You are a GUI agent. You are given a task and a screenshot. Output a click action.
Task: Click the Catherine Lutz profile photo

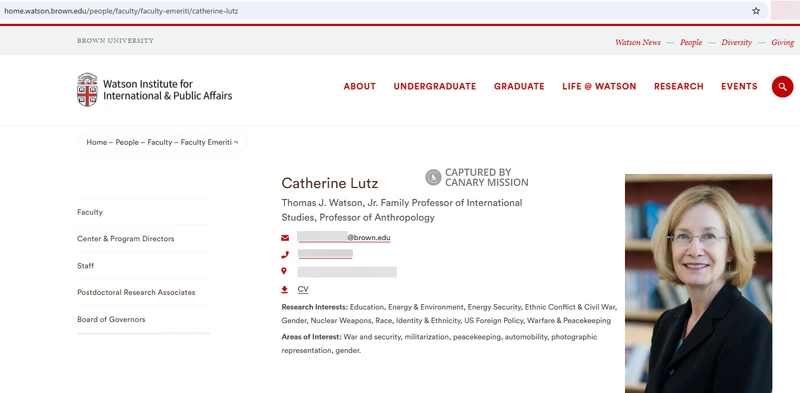coord(698,283)
